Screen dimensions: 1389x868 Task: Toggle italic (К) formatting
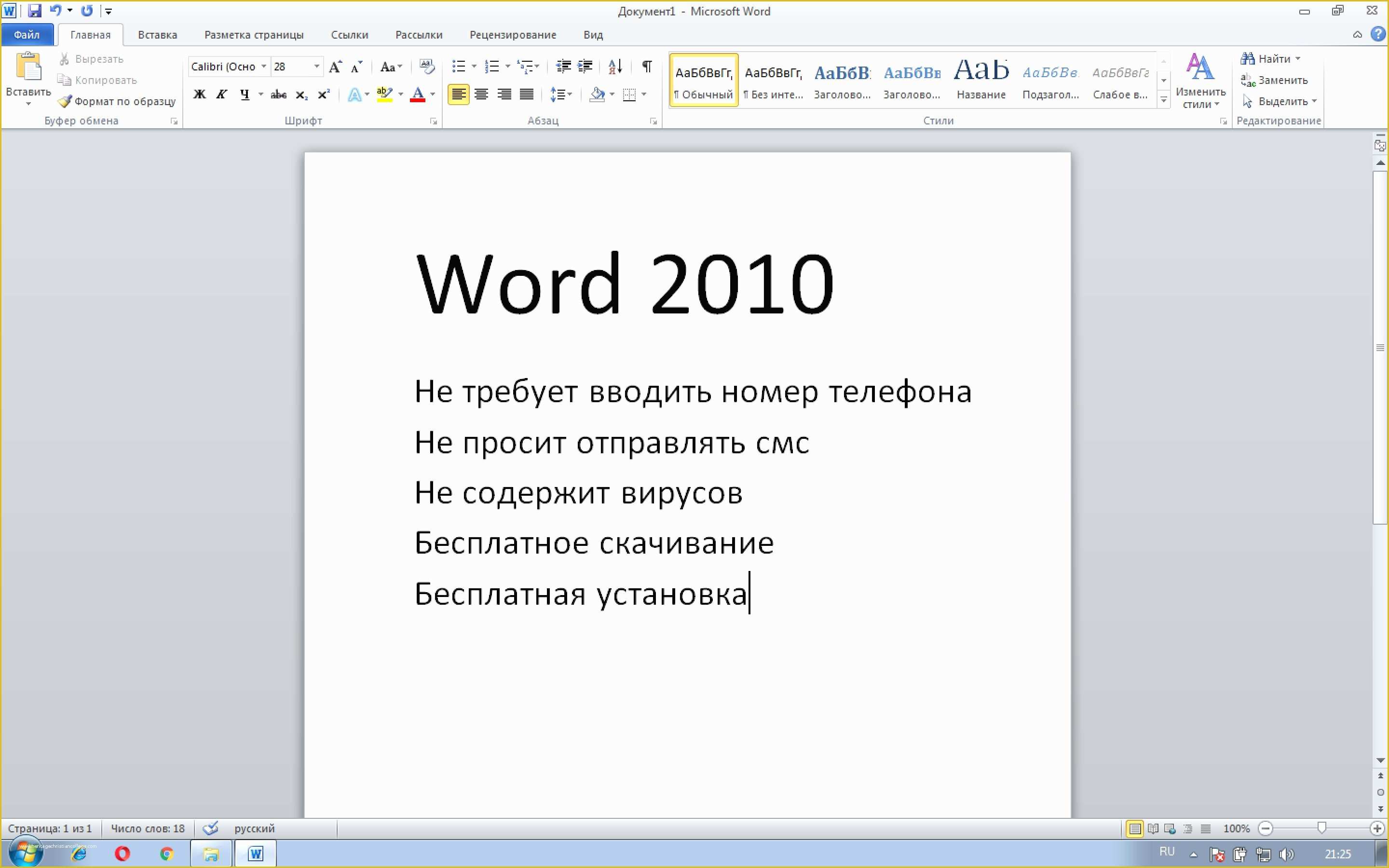(221, 94)
